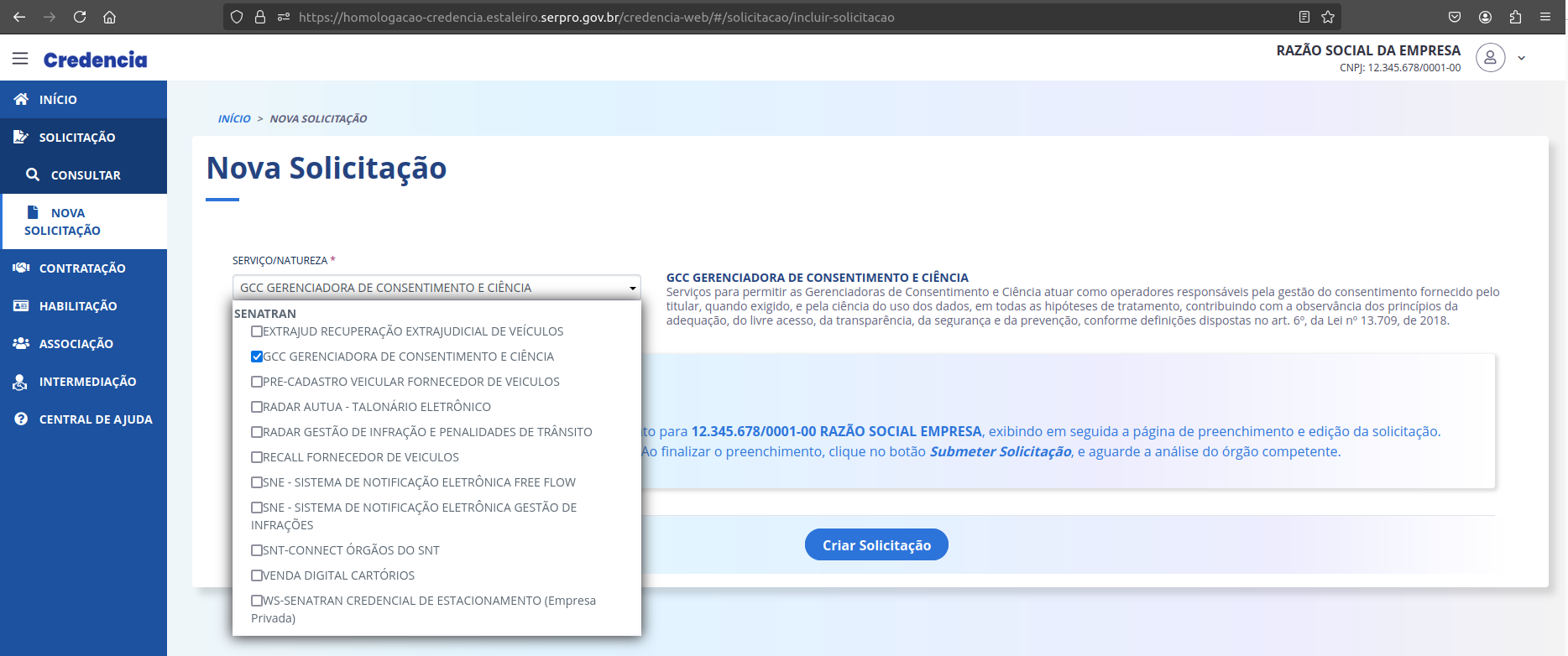Click the Contratação handshake icon
This screenshot has height=656, width=1568.
click(21, 268)
